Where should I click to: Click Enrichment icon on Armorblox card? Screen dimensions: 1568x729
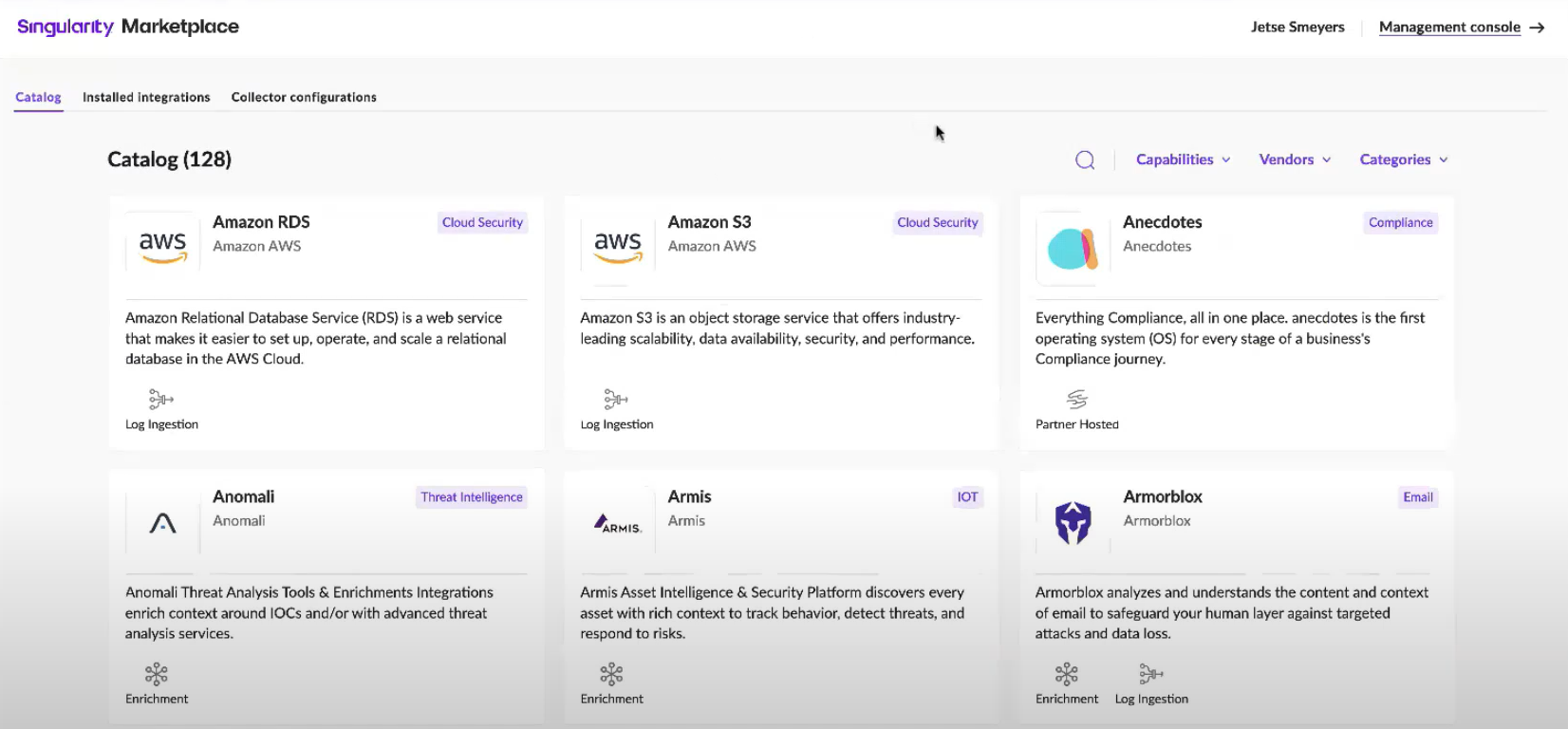pyautogui.click(x=1067, y=674)
